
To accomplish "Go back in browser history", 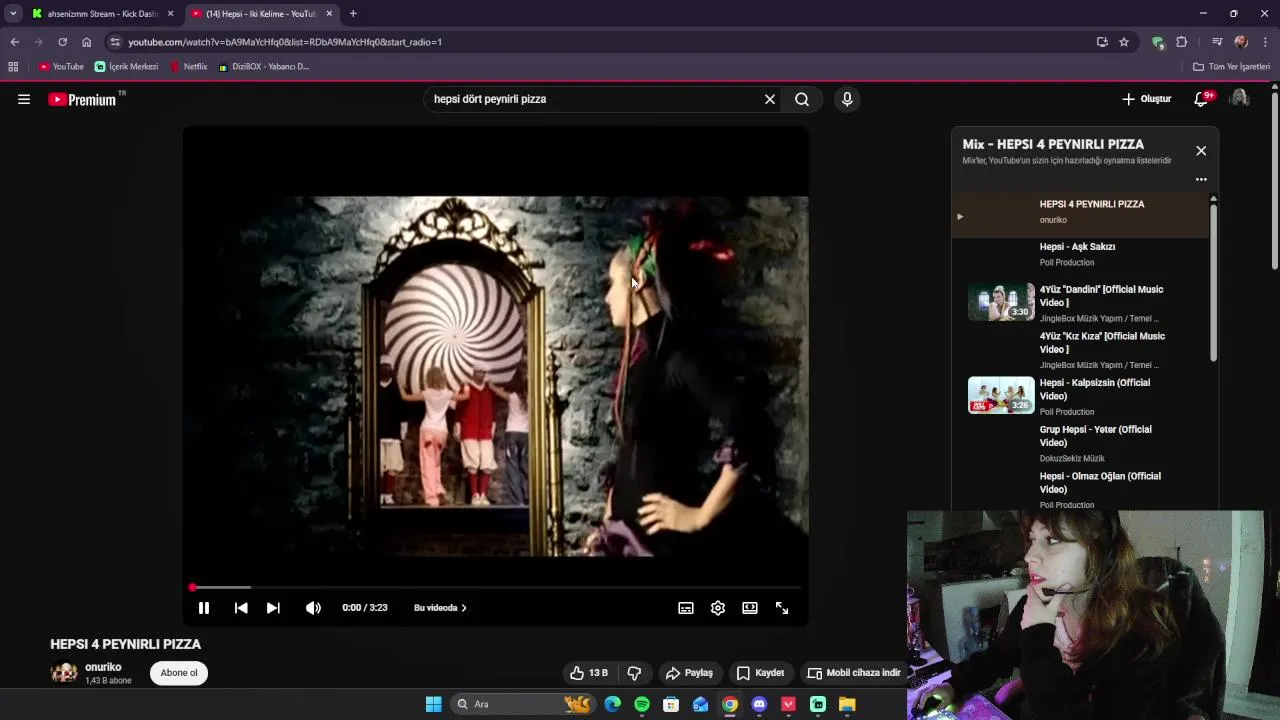I will point(14,42).
